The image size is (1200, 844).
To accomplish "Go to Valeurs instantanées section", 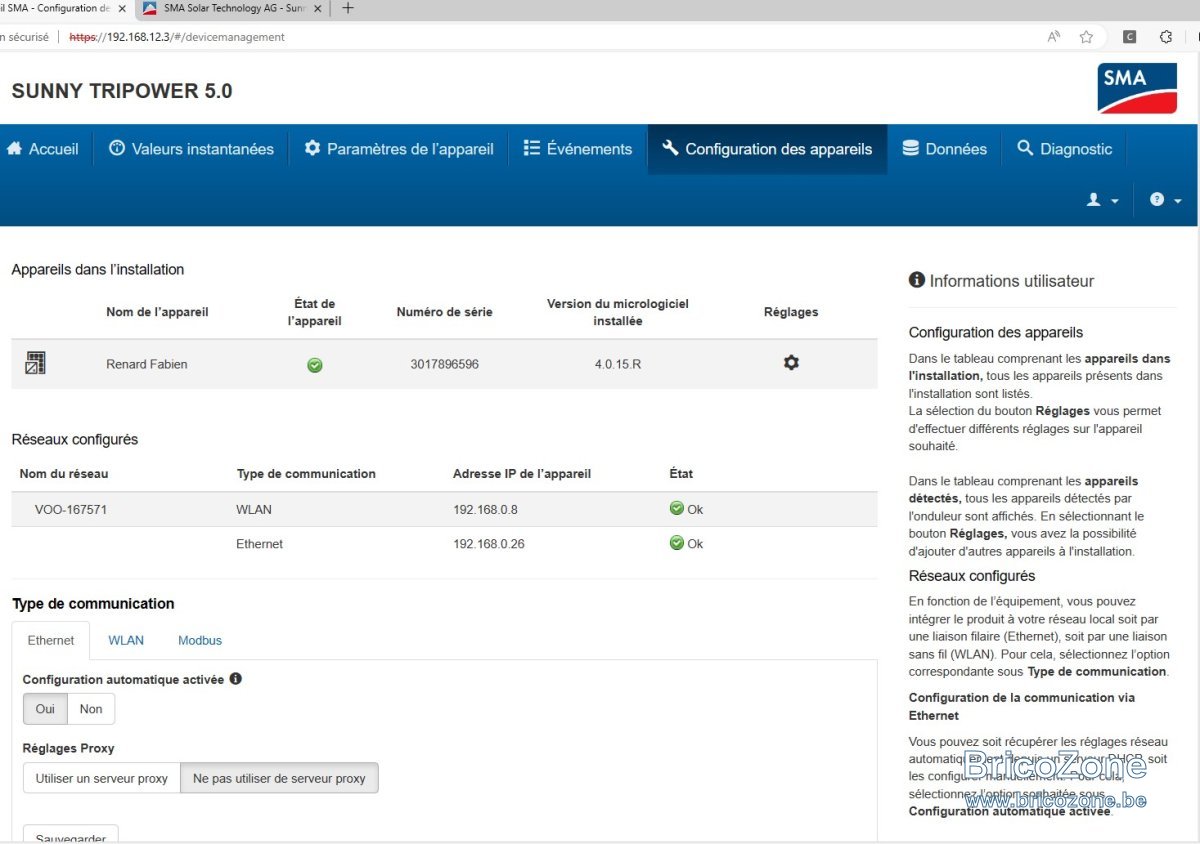I will point(191,149).
